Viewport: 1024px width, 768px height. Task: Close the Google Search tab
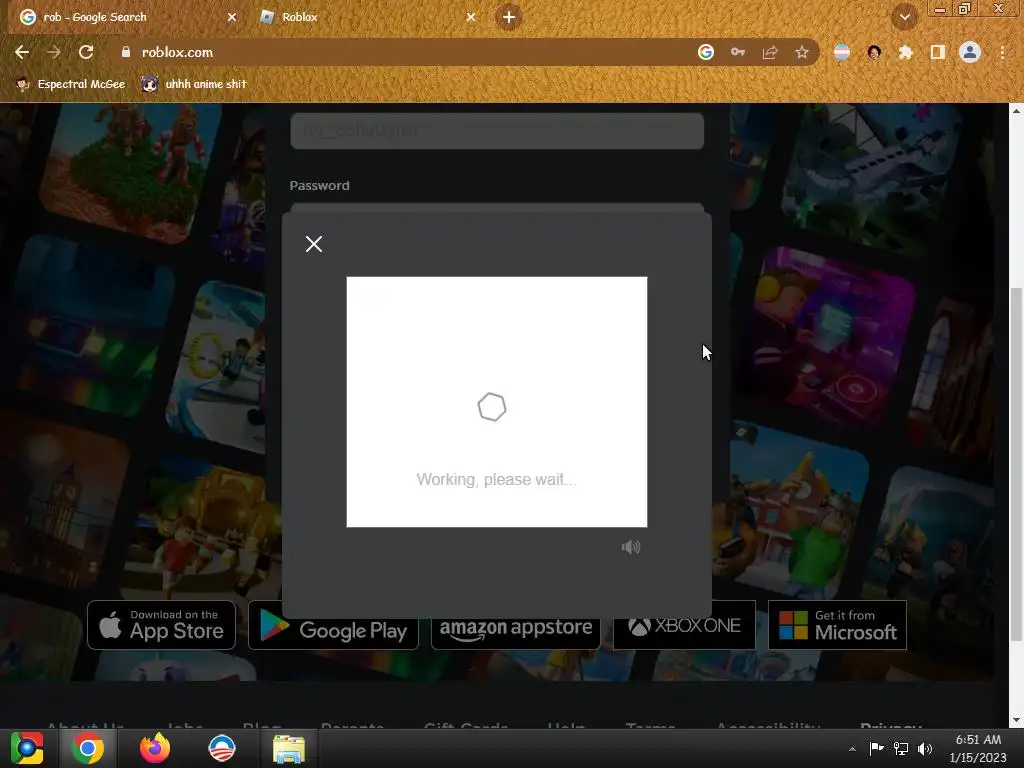coord(232,17)
